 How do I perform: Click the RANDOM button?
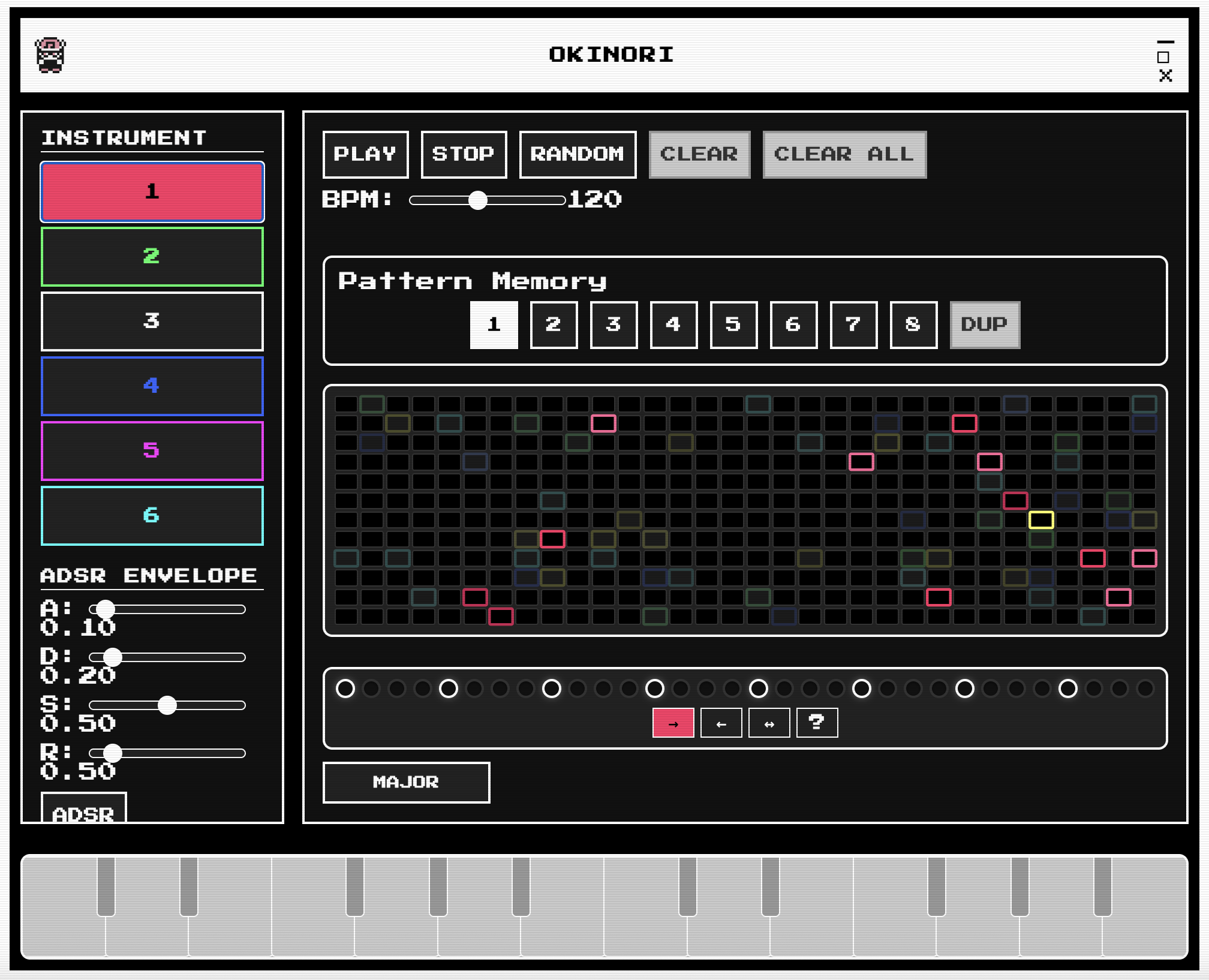[x=577, y=154]
